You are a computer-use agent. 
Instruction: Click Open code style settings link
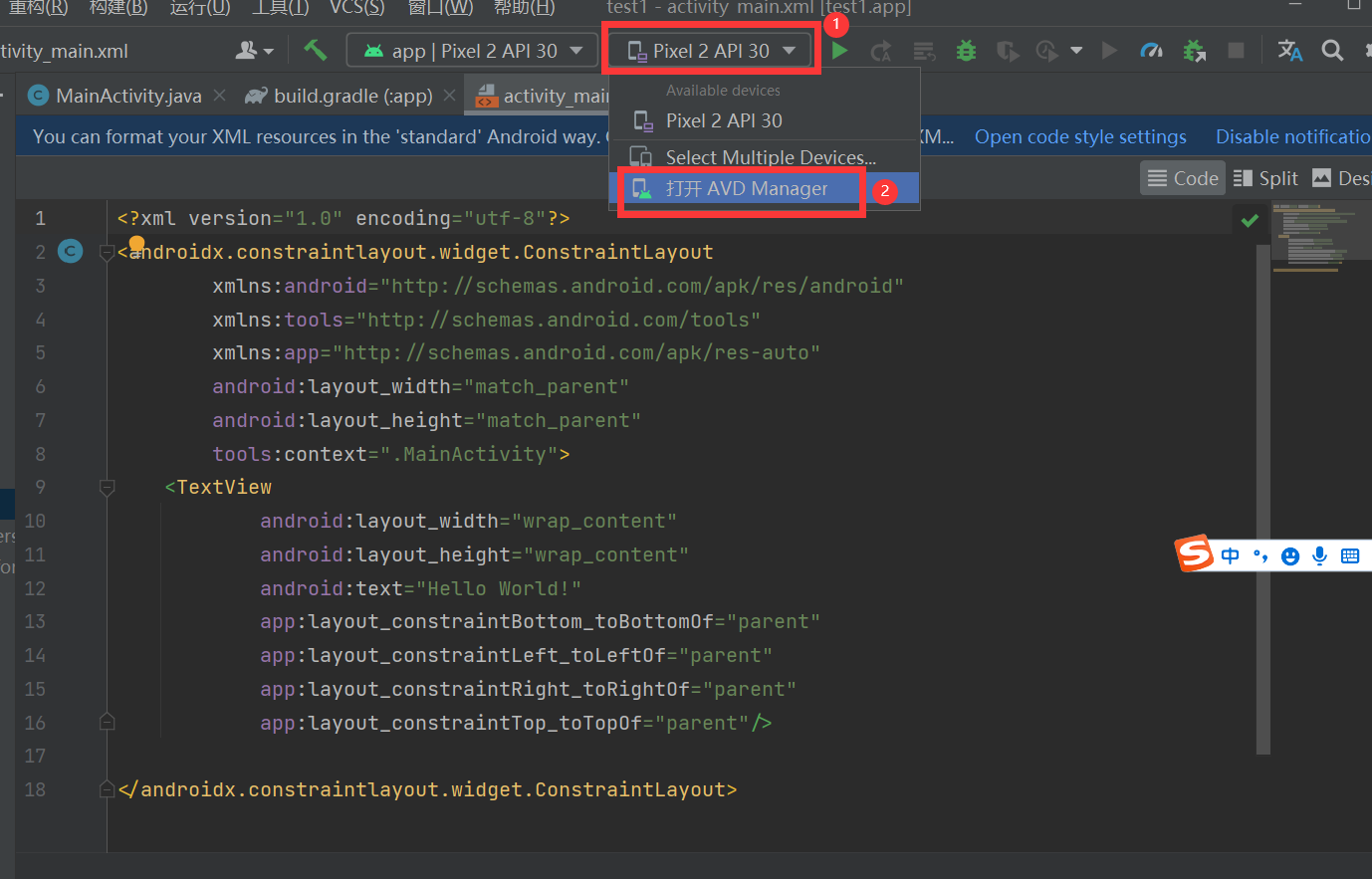1080,136
